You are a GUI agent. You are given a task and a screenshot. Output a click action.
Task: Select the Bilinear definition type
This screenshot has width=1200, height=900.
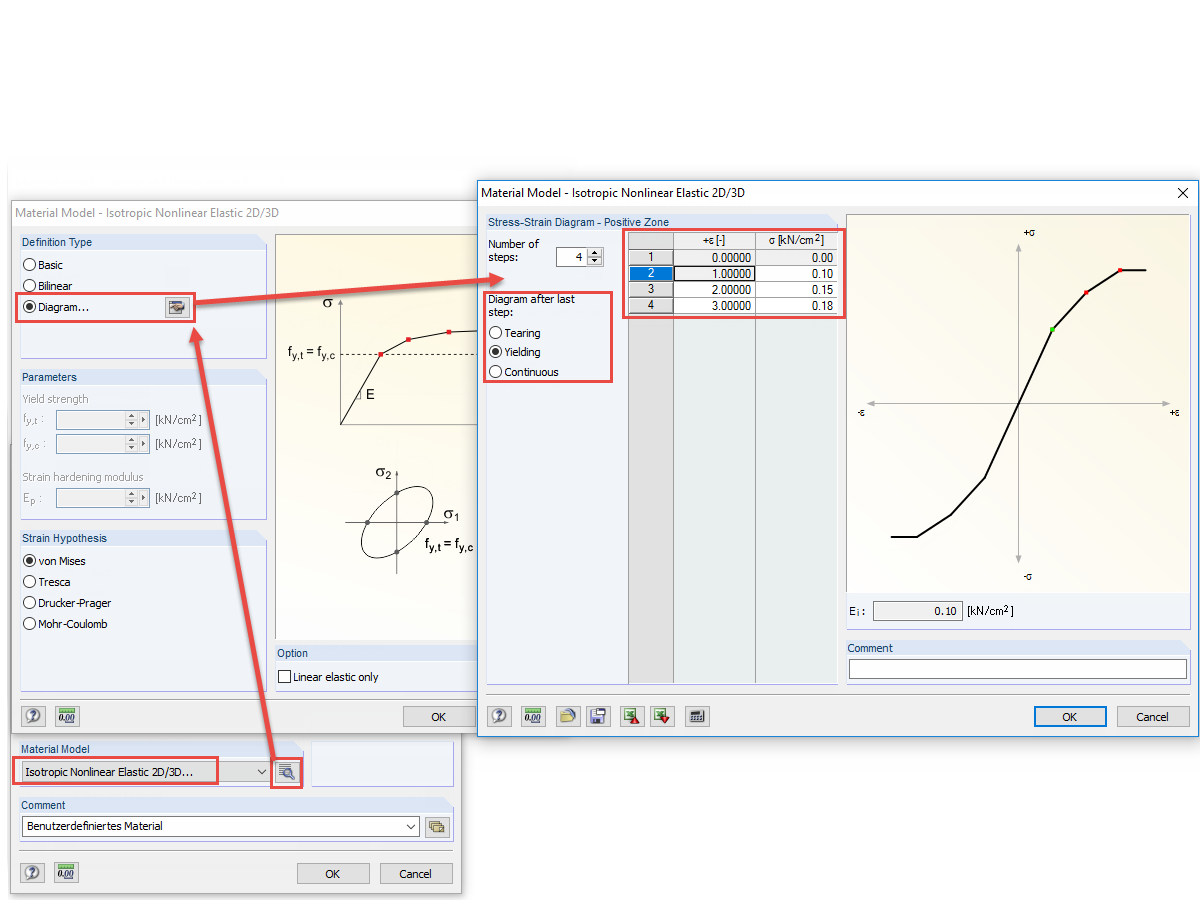[30, 286]
